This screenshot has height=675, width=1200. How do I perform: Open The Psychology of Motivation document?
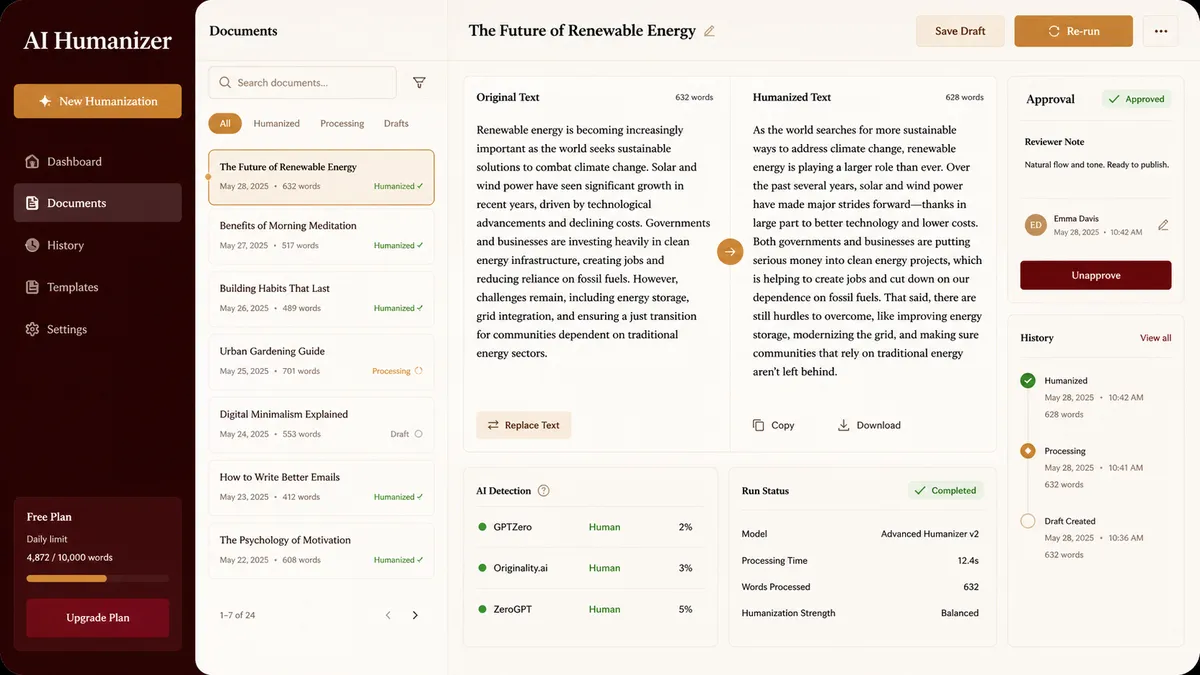click(x=321, y=550)
